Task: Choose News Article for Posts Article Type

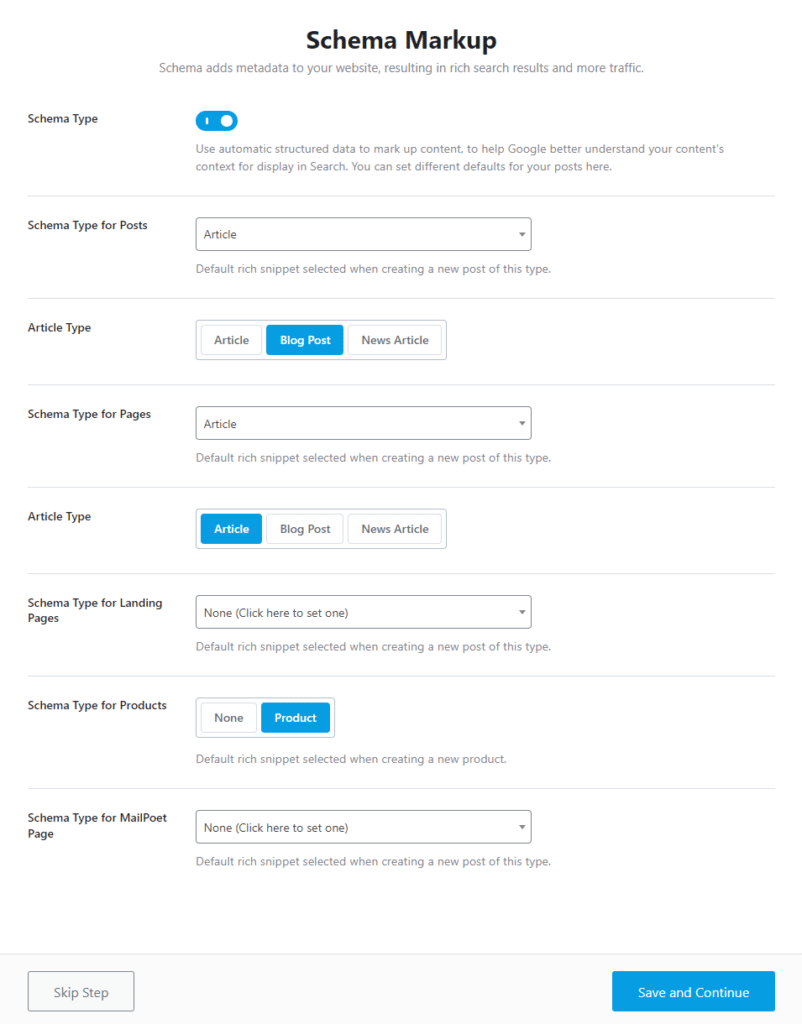Action: pos(395,340)
